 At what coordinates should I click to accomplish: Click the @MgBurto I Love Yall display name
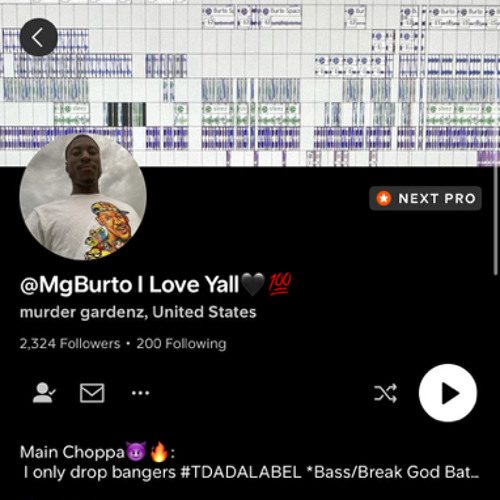(129, 285)
